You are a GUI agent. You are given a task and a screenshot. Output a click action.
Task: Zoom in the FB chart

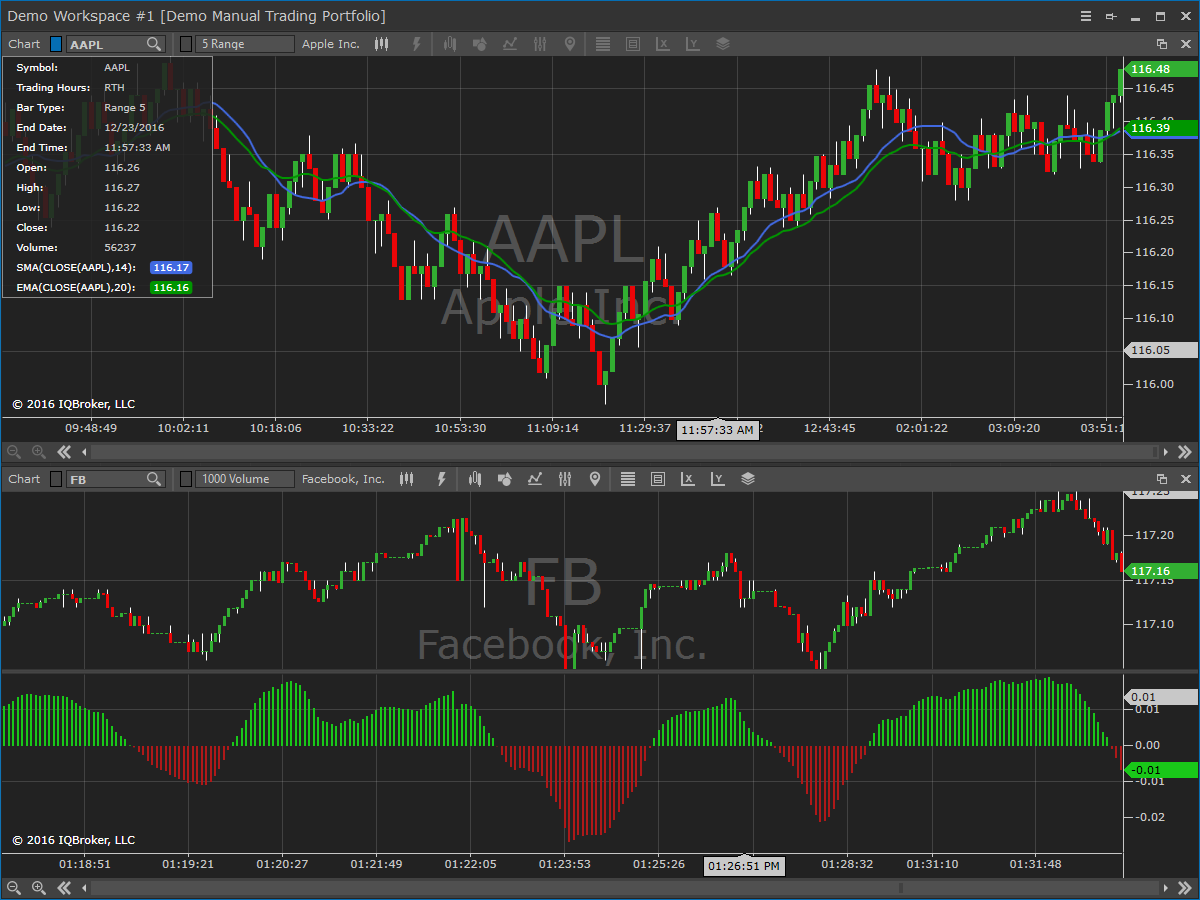coord(39,887)
